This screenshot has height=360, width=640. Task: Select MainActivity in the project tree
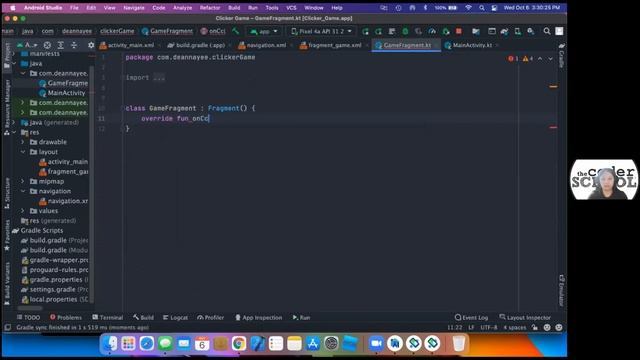[x=66, y=93]
